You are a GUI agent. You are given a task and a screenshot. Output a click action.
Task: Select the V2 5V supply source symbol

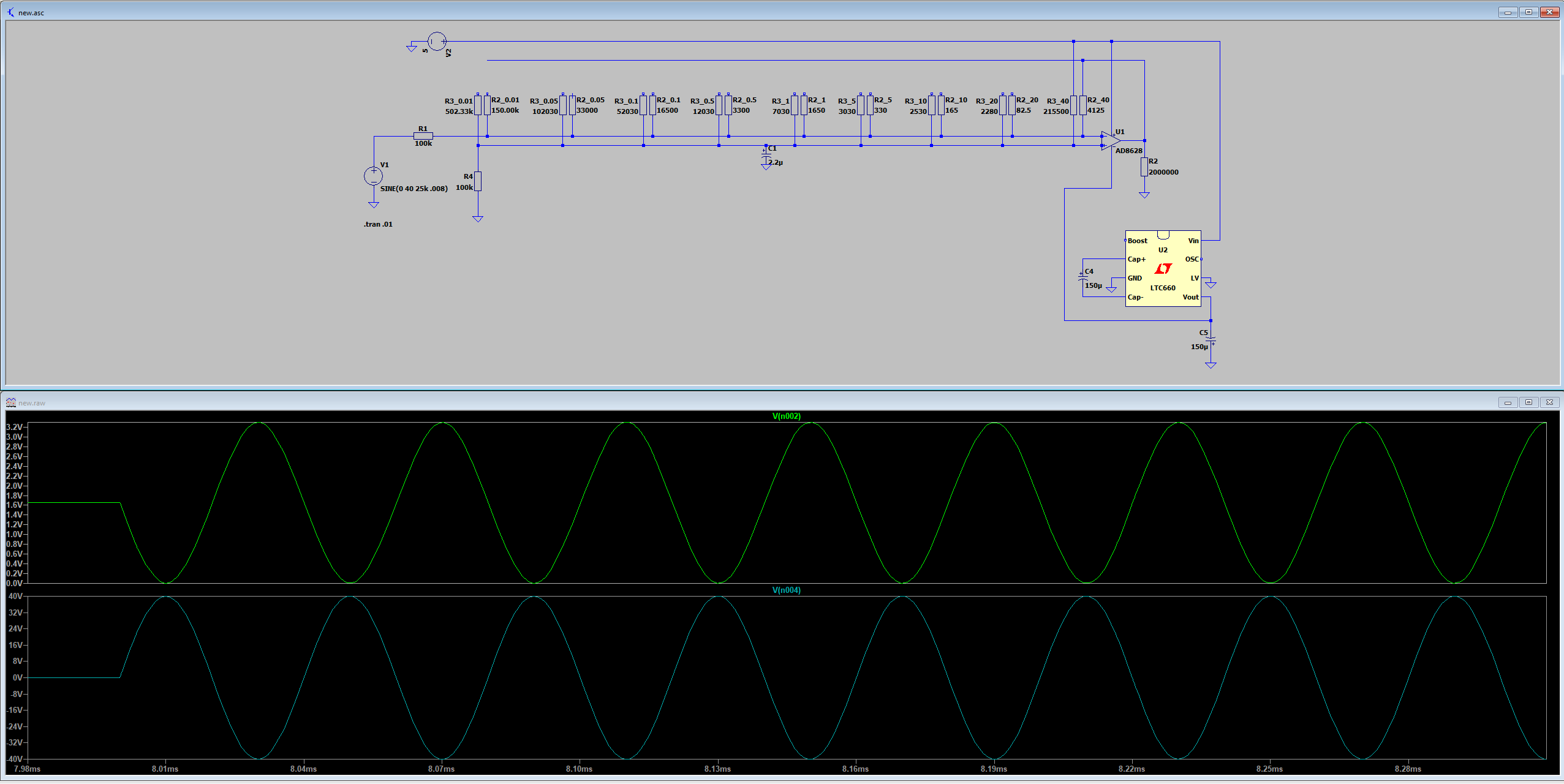point(437,42)
